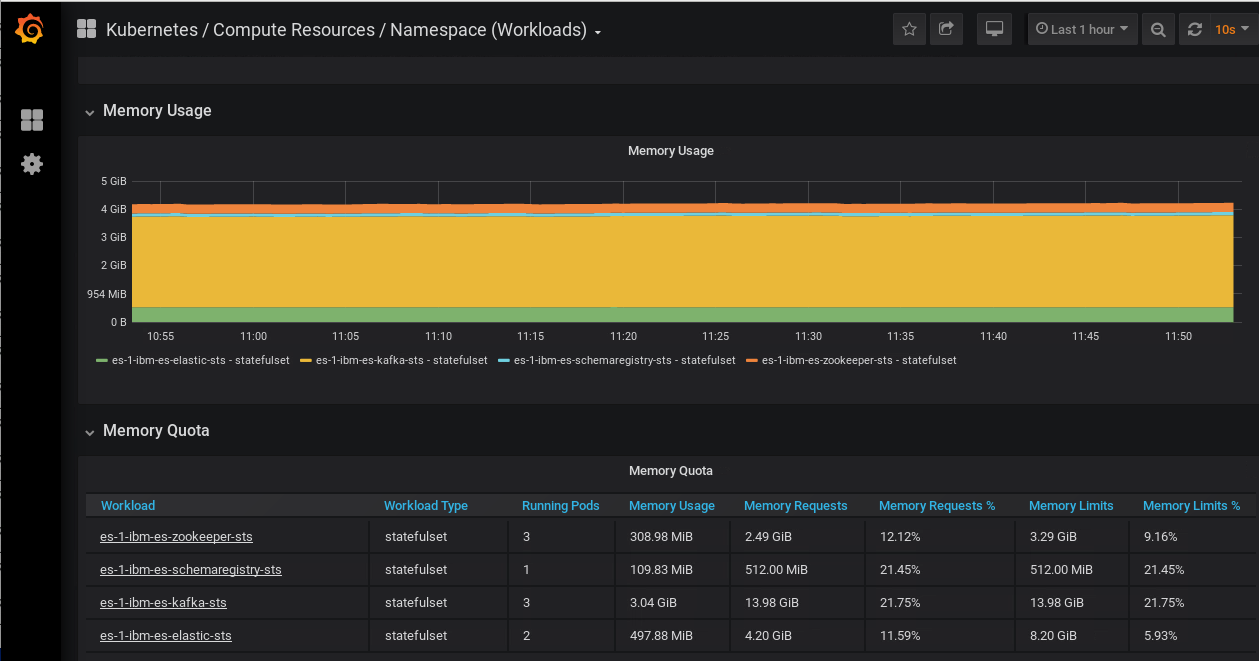Toggle the zookeeper-sts series in legend
Image resolution: width=1259 pixels, height=661 pixels.
[x=851, y=360]
